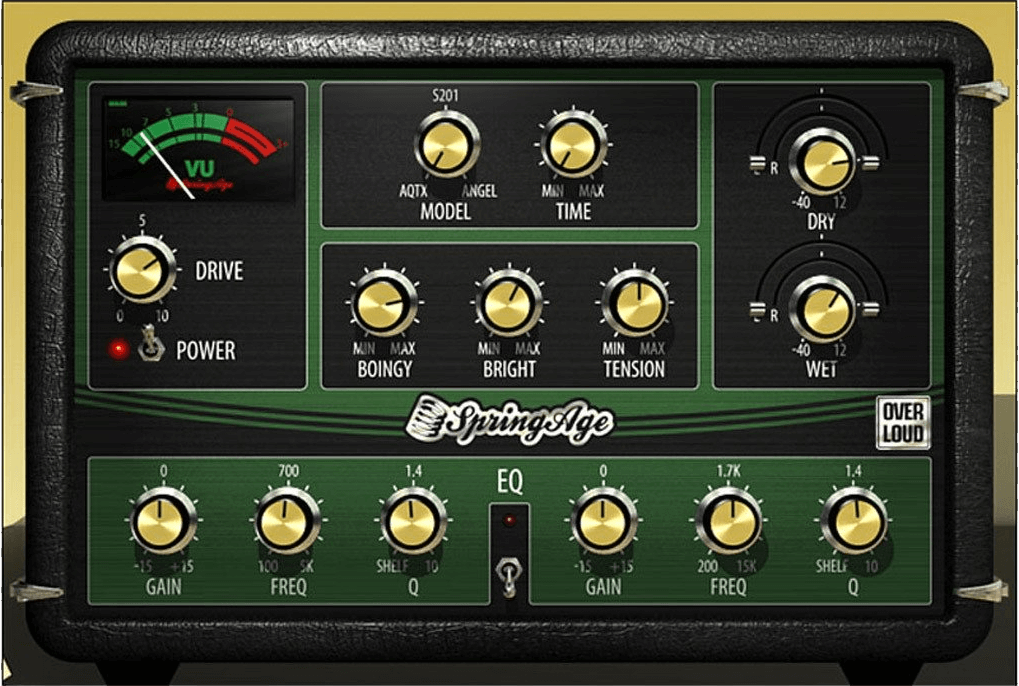Click the WET level knob
Viewport: 1019px width, 686px height.
(822, 309)
